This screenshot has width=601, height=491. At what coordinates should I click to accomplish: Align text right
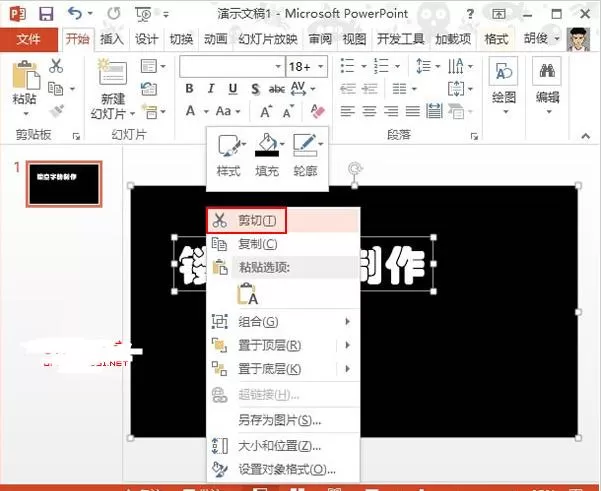point(391,111)
